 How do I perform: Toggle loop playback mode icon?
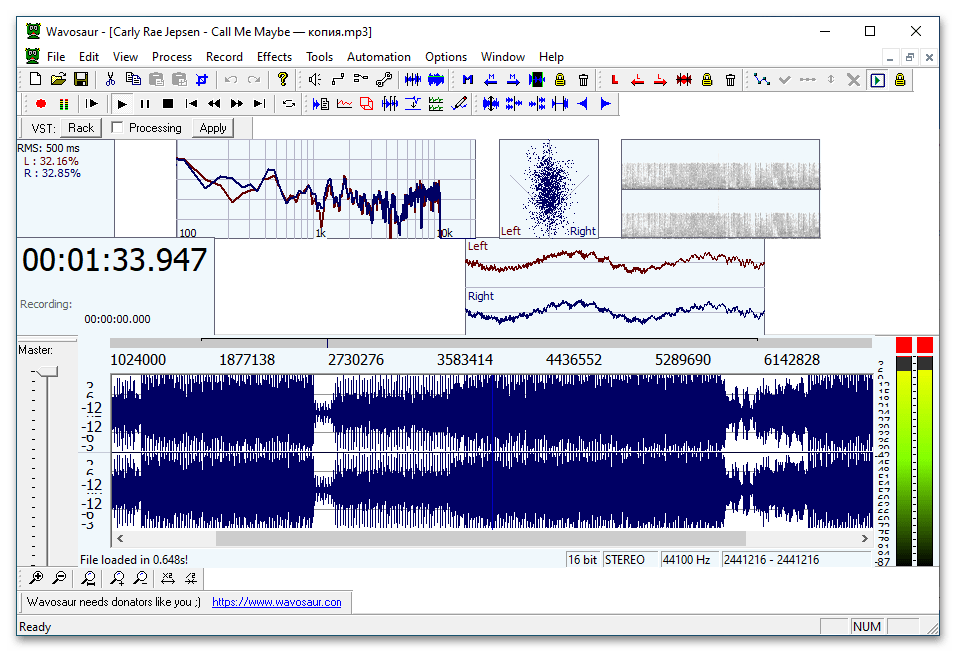[x=289, y=104]
